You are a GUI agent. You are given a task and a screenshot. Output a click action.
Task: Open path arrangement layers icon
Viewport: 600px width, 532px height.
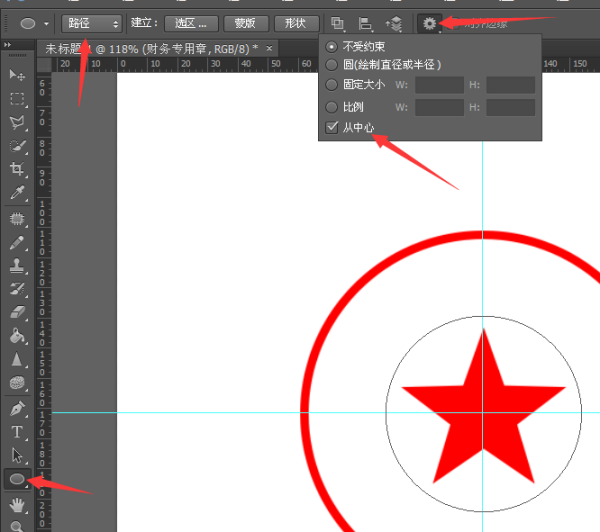(x=394, y=23)
